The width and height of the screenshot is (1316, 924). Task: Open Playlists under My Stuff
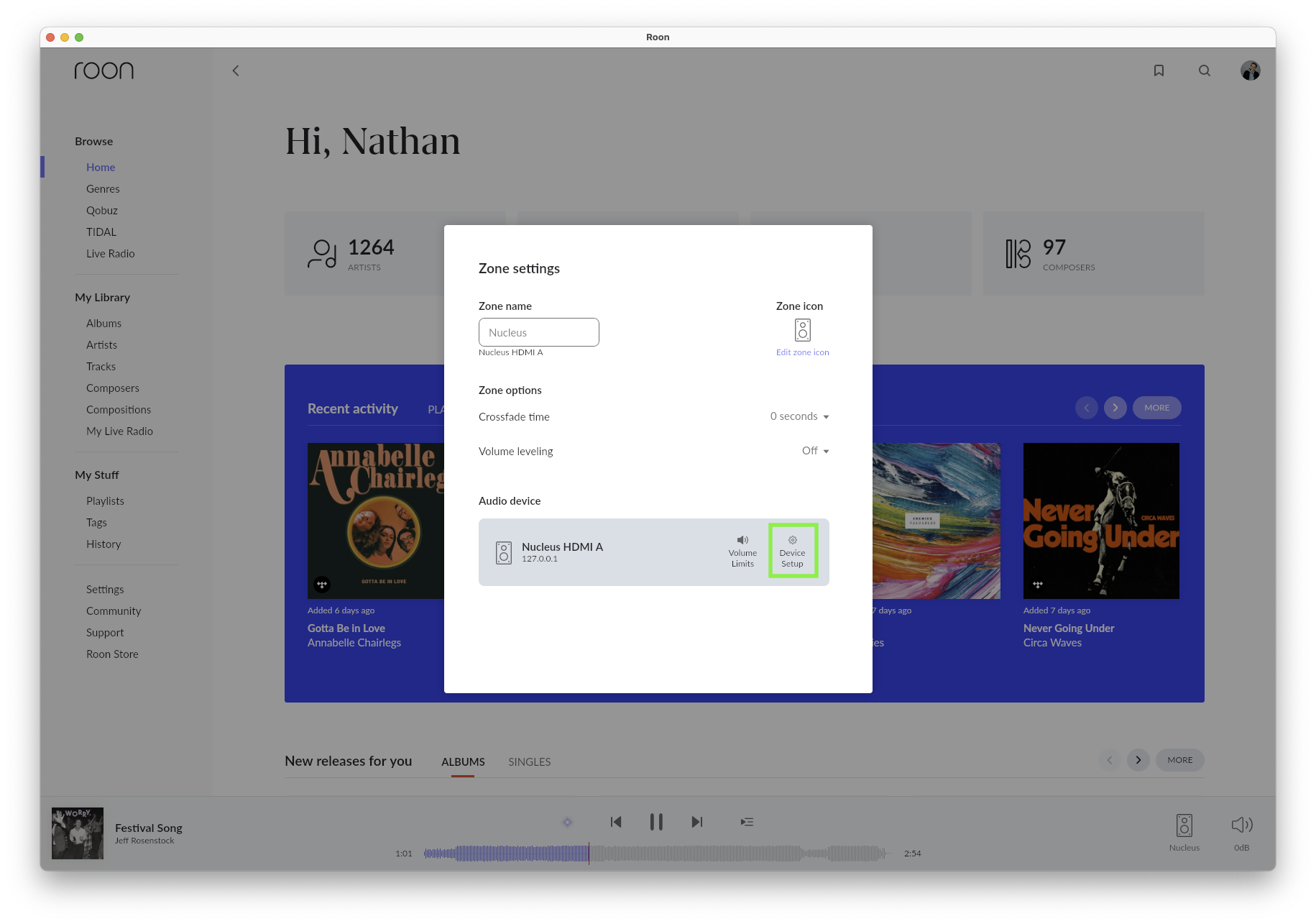click(x=105, y=500)
